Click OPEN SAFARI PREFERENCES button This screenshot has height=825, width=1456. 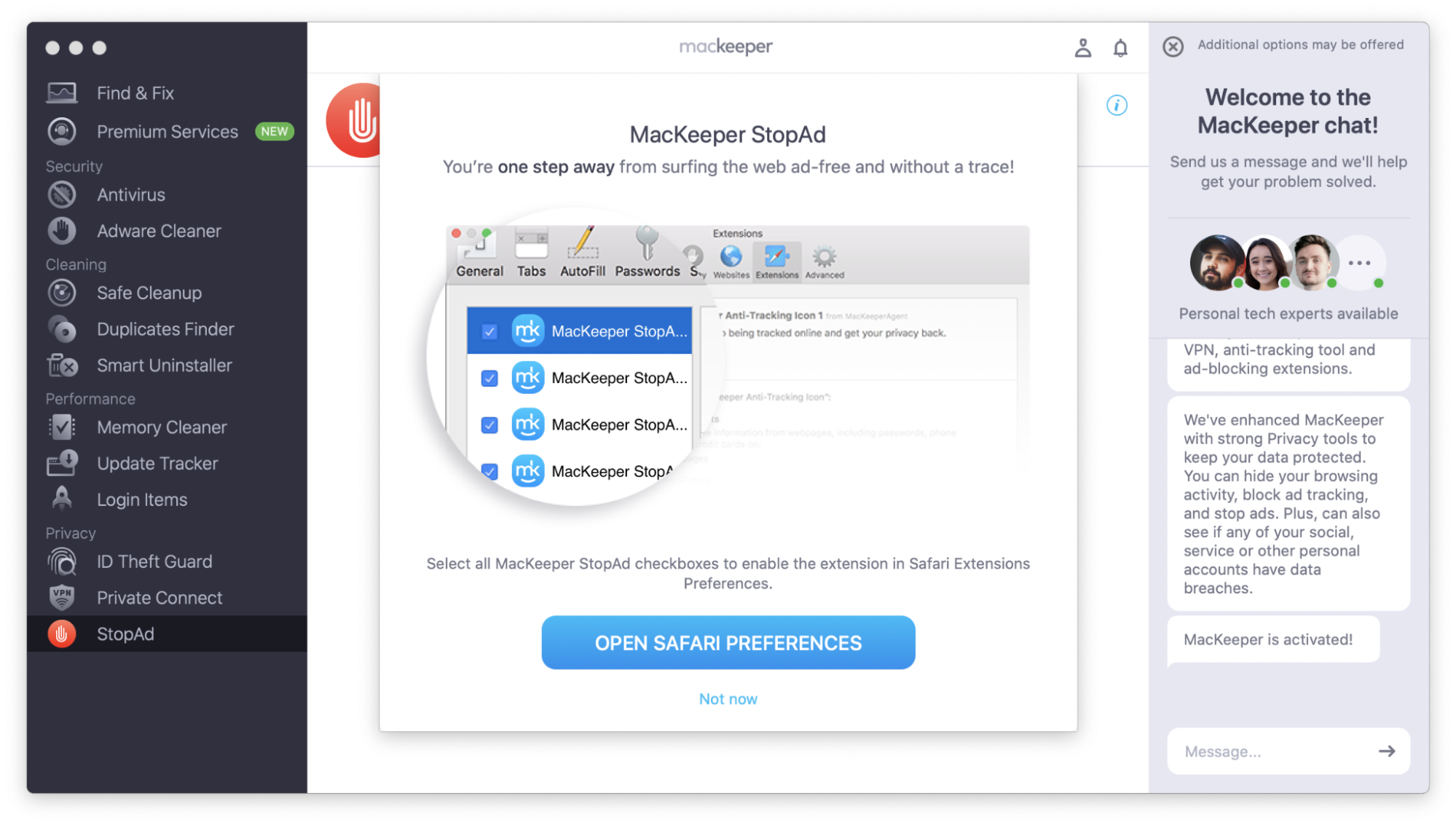point(728,643)
